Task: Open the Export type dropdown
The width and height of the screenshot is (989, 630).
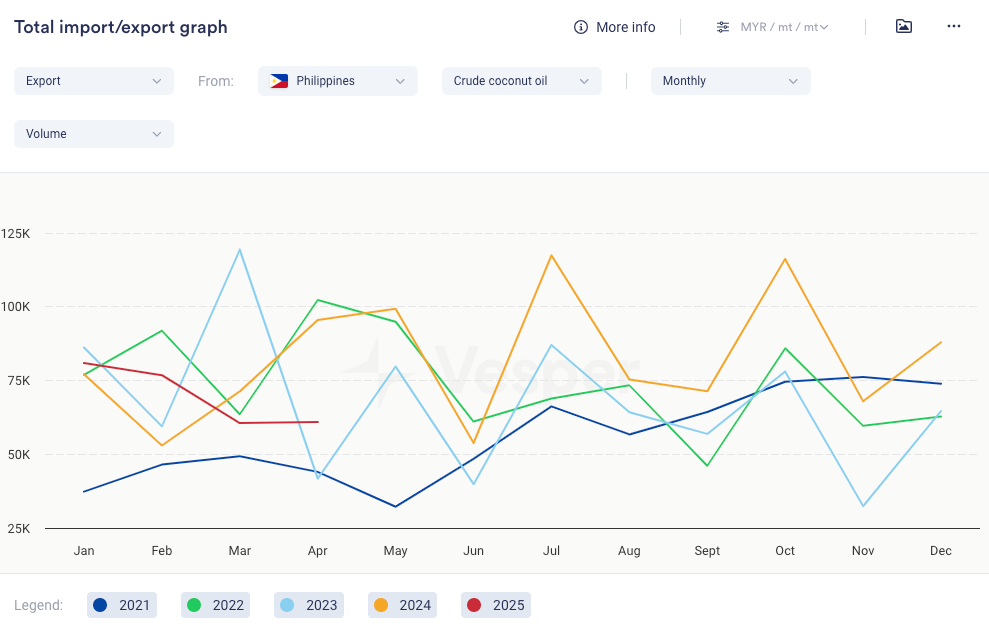Action: [94, 81]
